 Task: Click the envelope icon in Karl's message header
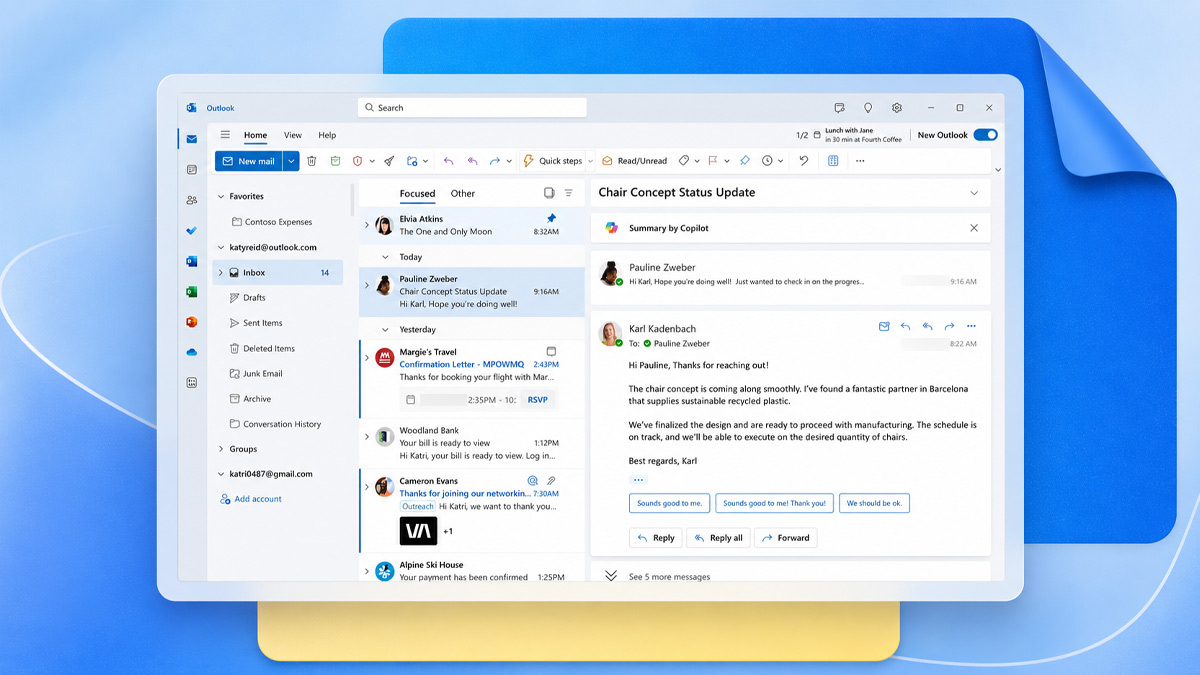pyautogui.click(x=884, y=327)
